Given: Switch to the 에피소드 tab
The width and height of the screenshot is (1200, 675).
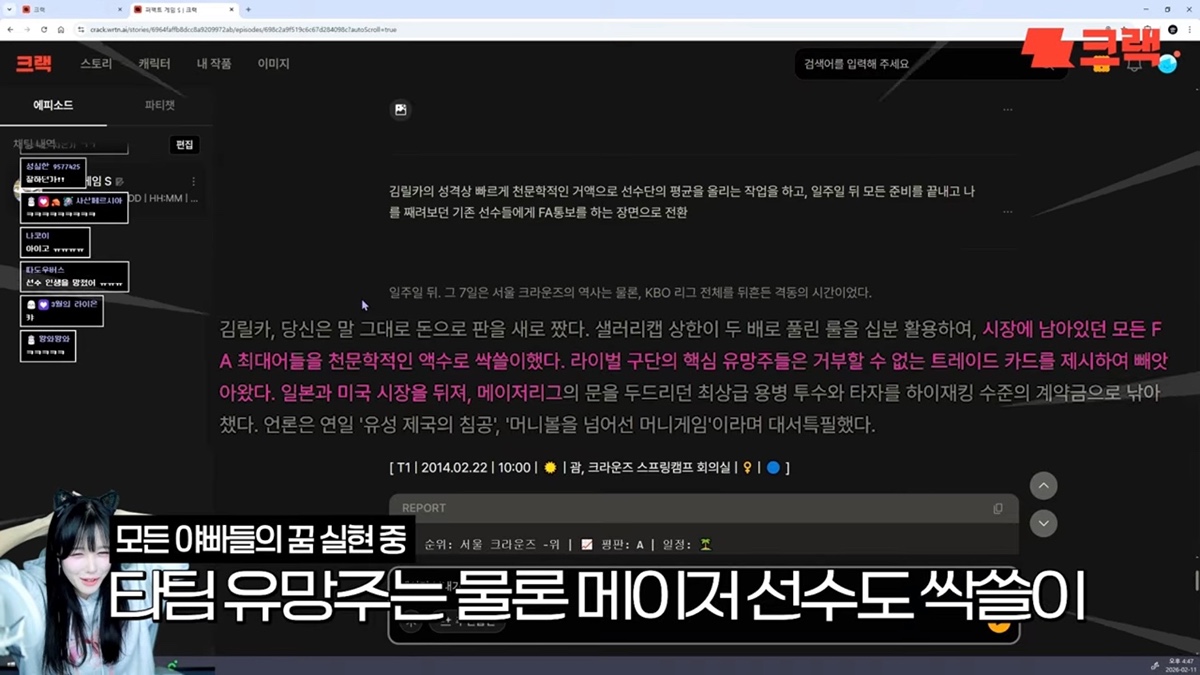Looking at the screenshot, I should pos(53,105).
